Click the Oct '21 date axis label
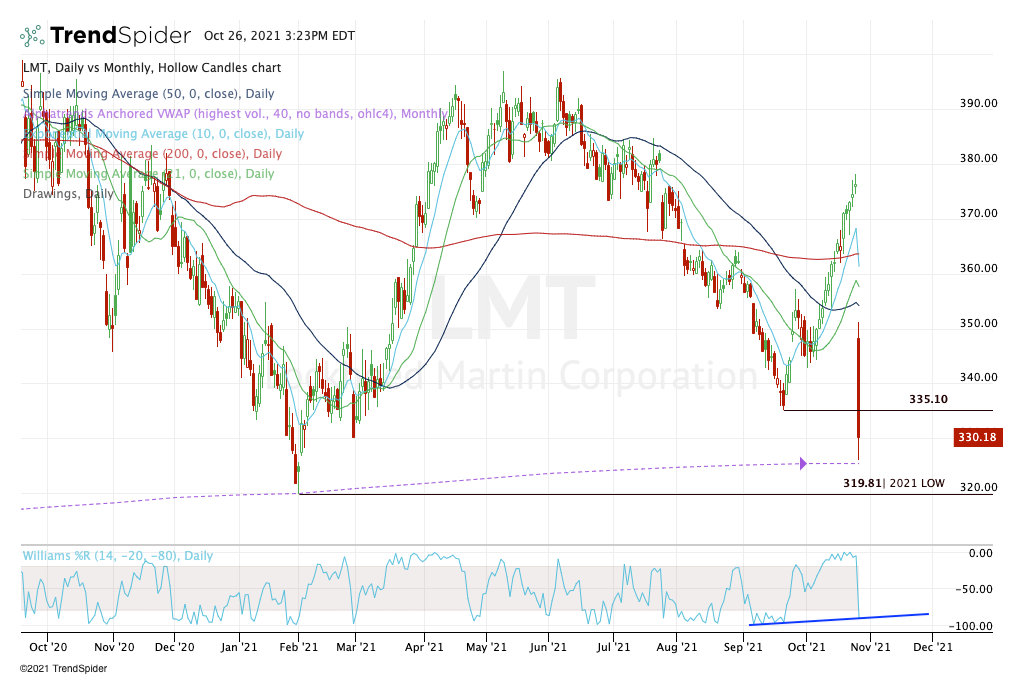Image resolution: width=1023 pixels, height=678 pixels. 806,647
